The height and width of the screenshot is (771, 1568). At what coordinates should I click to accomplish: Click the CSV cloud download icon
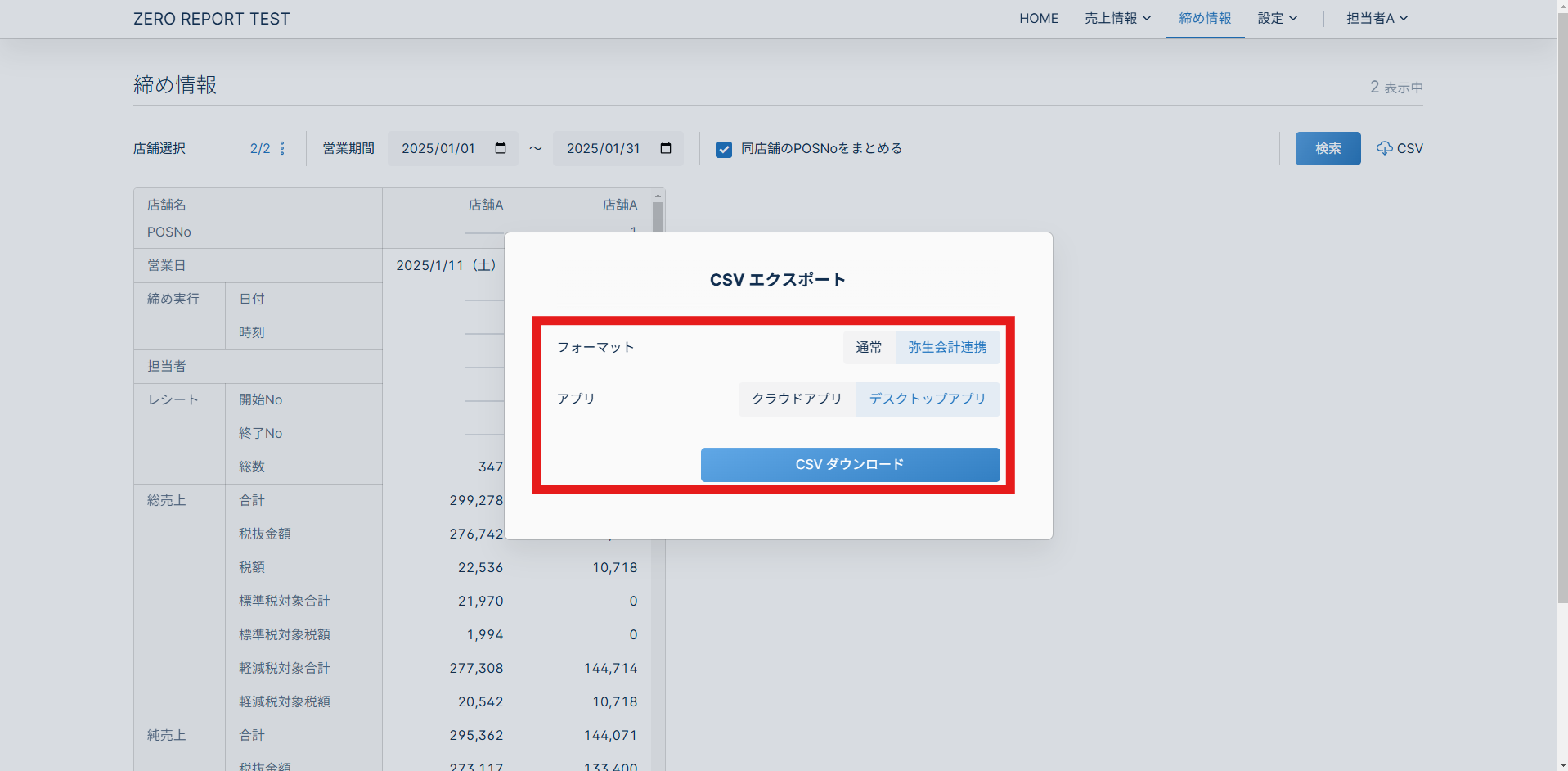tap(1384, 148)
